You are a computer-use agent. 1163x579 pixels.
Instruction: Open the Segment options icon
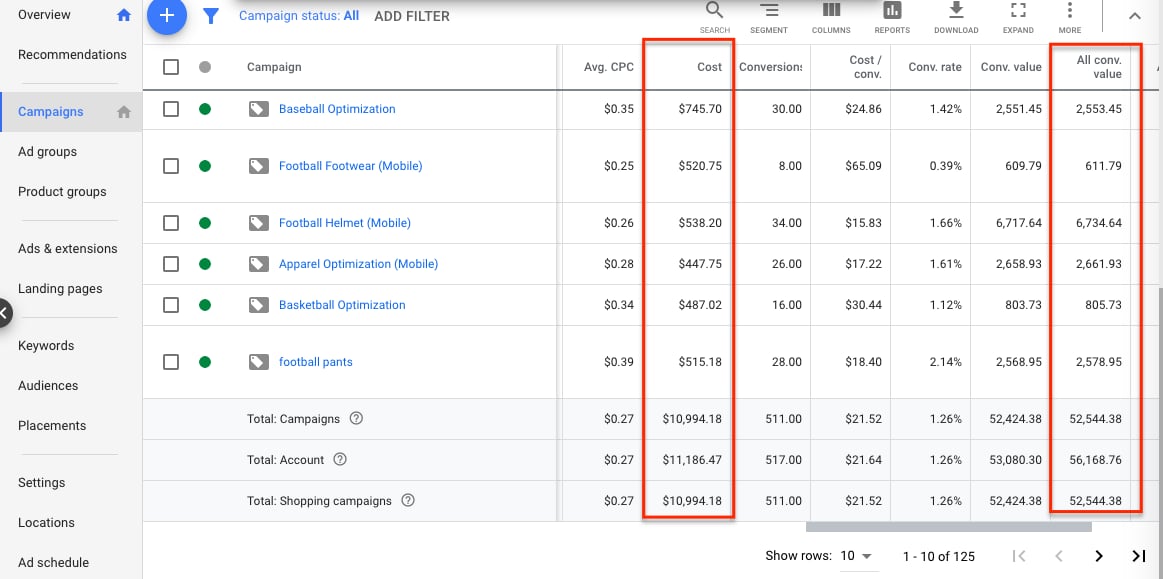coord(769,12)
